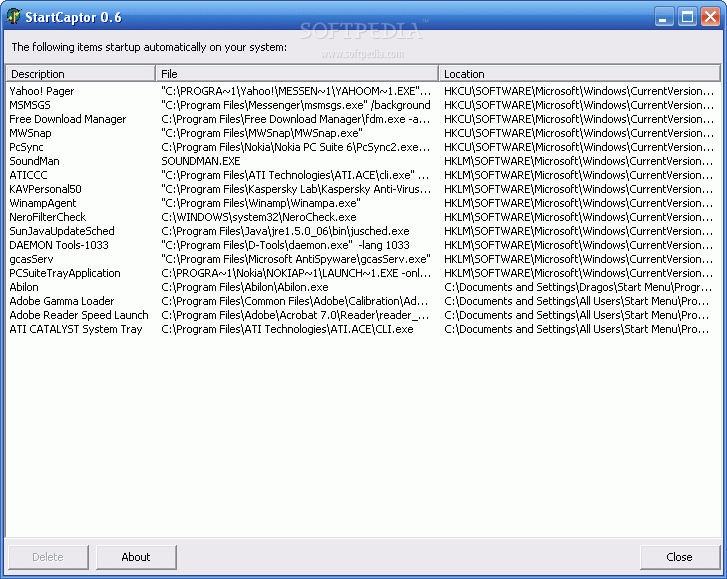Image resolution: width=727 pixels, height=579 pixels.
Task: Click the LAUNCH~1.EXE file path cell
Action: coord(296,273)
